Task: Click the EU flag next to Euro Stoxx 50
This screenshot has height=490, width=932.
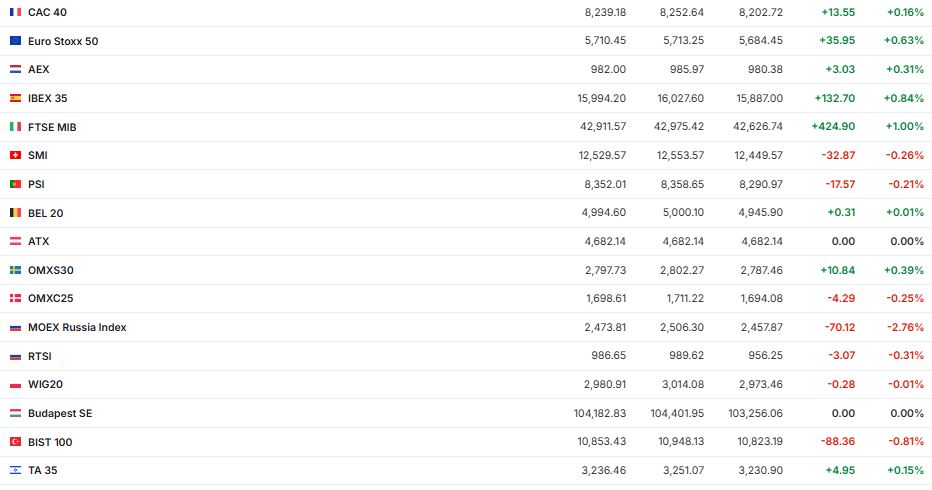Action: pos(15,41)
